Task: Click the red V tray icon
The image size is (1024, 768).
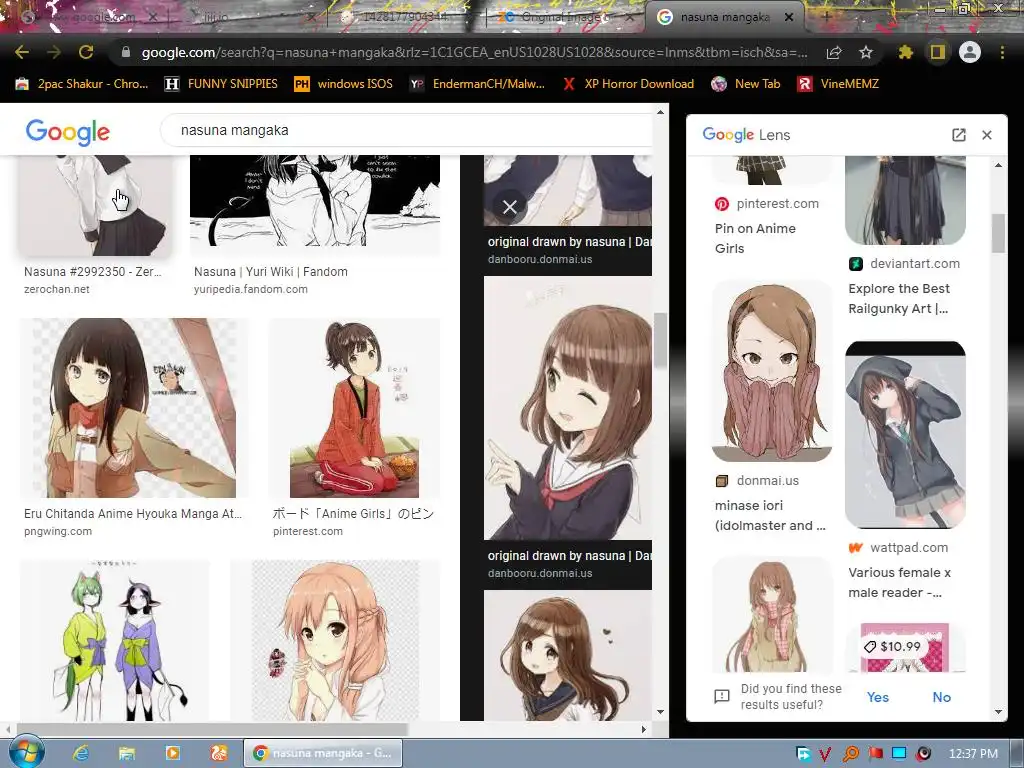Action: click(825, 754)
